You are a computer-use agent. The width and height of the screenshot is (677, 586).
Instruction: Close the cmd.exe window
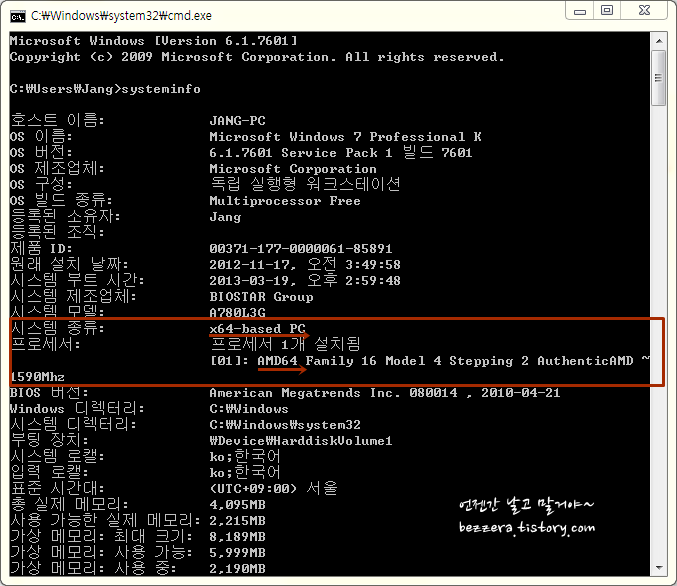pyautogui.click(x=643, y=10)
